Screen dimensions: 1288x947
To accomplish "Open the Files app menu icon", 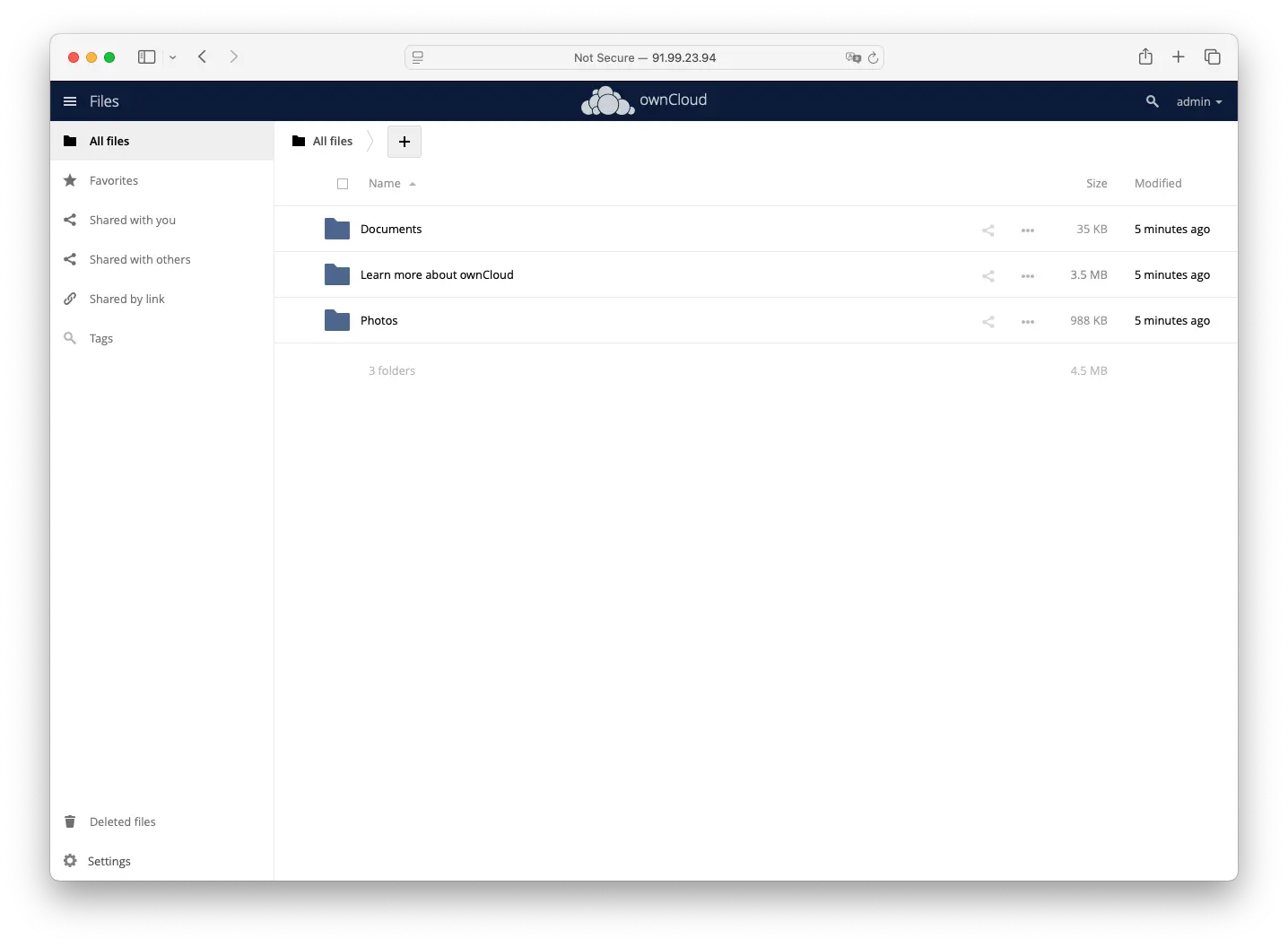I will 69,101.
